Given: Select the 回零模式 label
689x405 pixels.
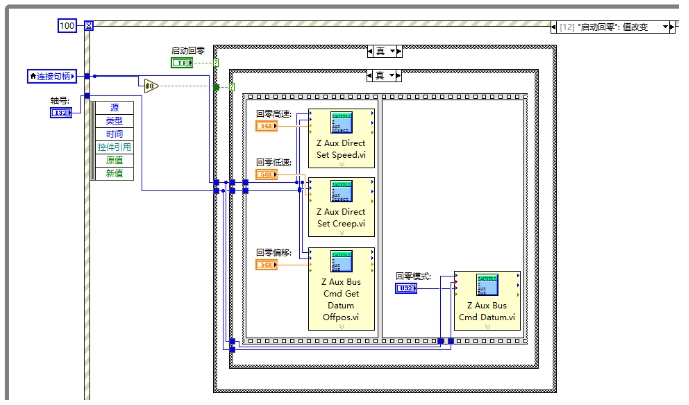Looking at the screenshot, I should (x=413, y=276).
